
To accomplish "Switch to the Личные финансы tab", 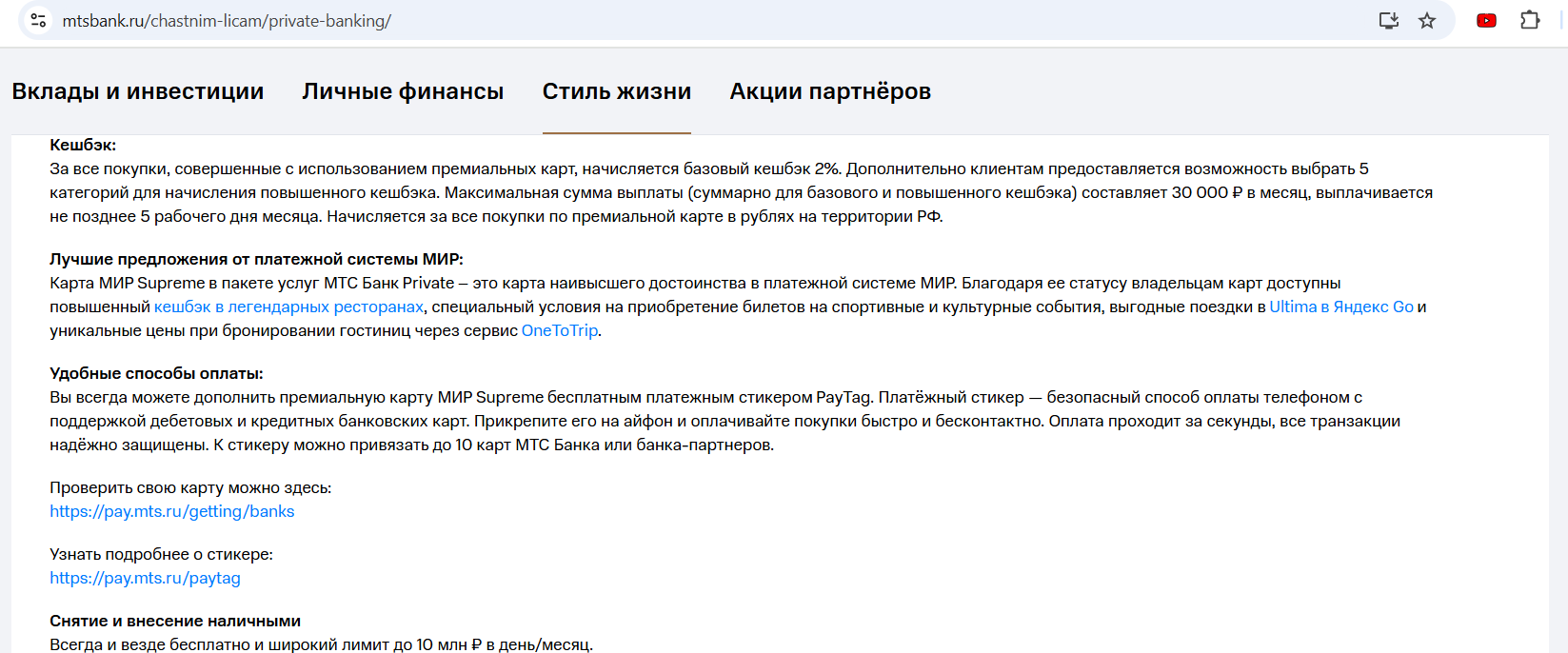I will coord(403,91).
